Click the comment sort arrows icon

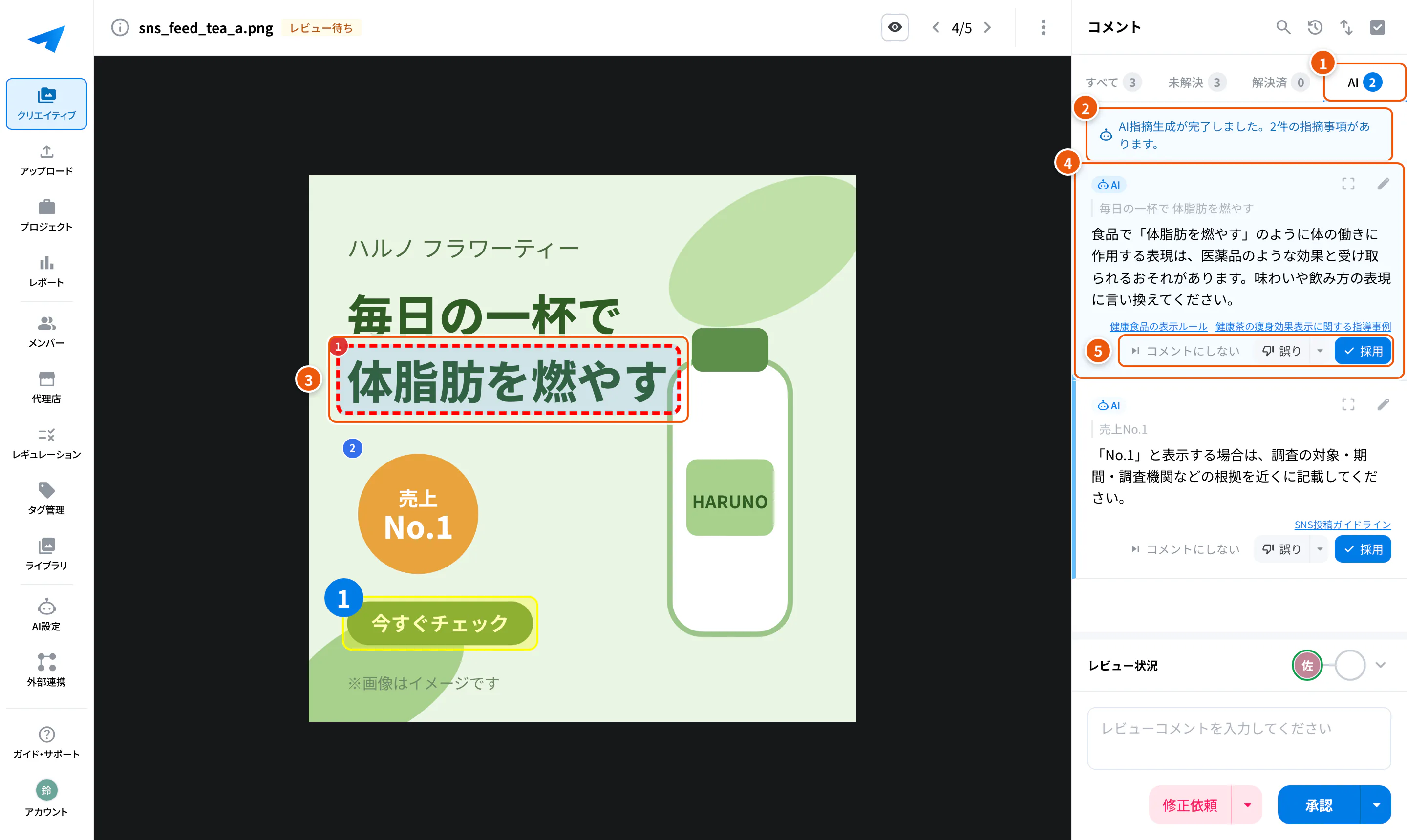(1346, 27)
